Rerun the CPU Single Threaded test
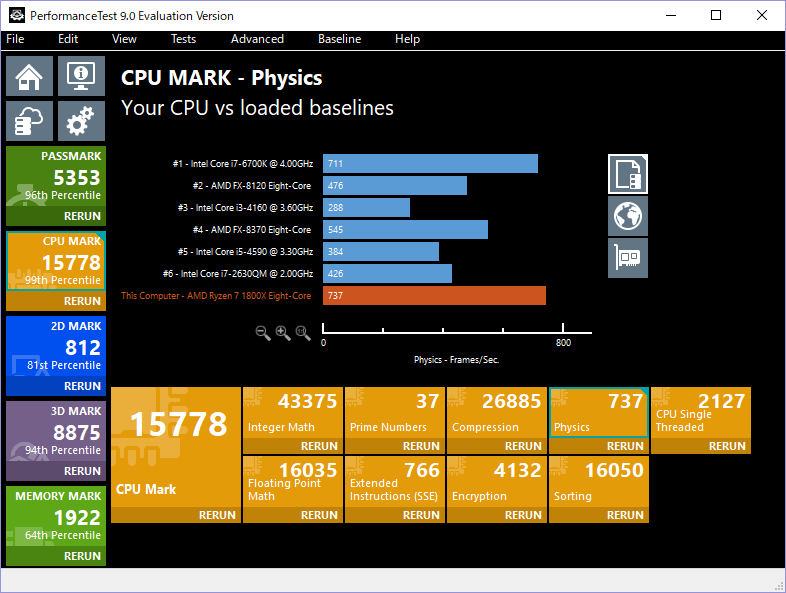The width and height of the screenshot is (786, 593). (727, 446)
